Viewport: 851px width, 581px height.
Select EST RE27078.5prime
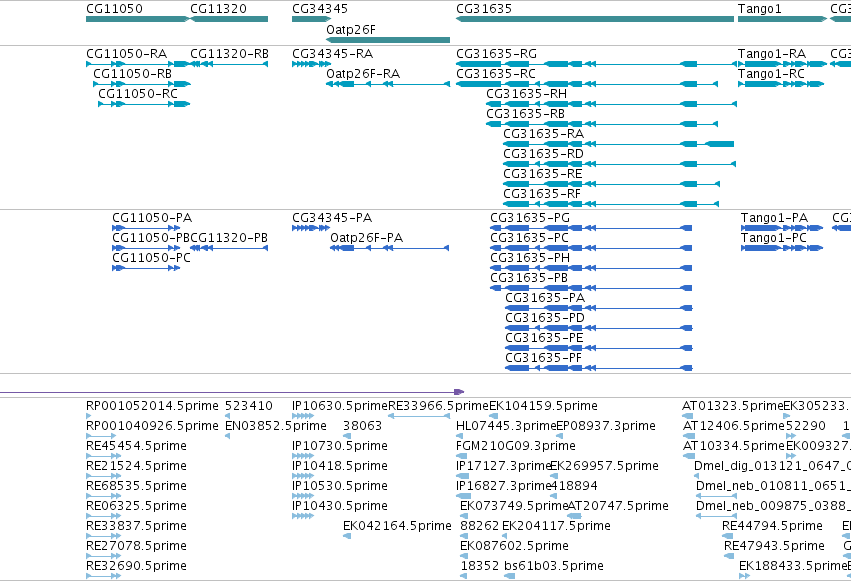[136, 546]
